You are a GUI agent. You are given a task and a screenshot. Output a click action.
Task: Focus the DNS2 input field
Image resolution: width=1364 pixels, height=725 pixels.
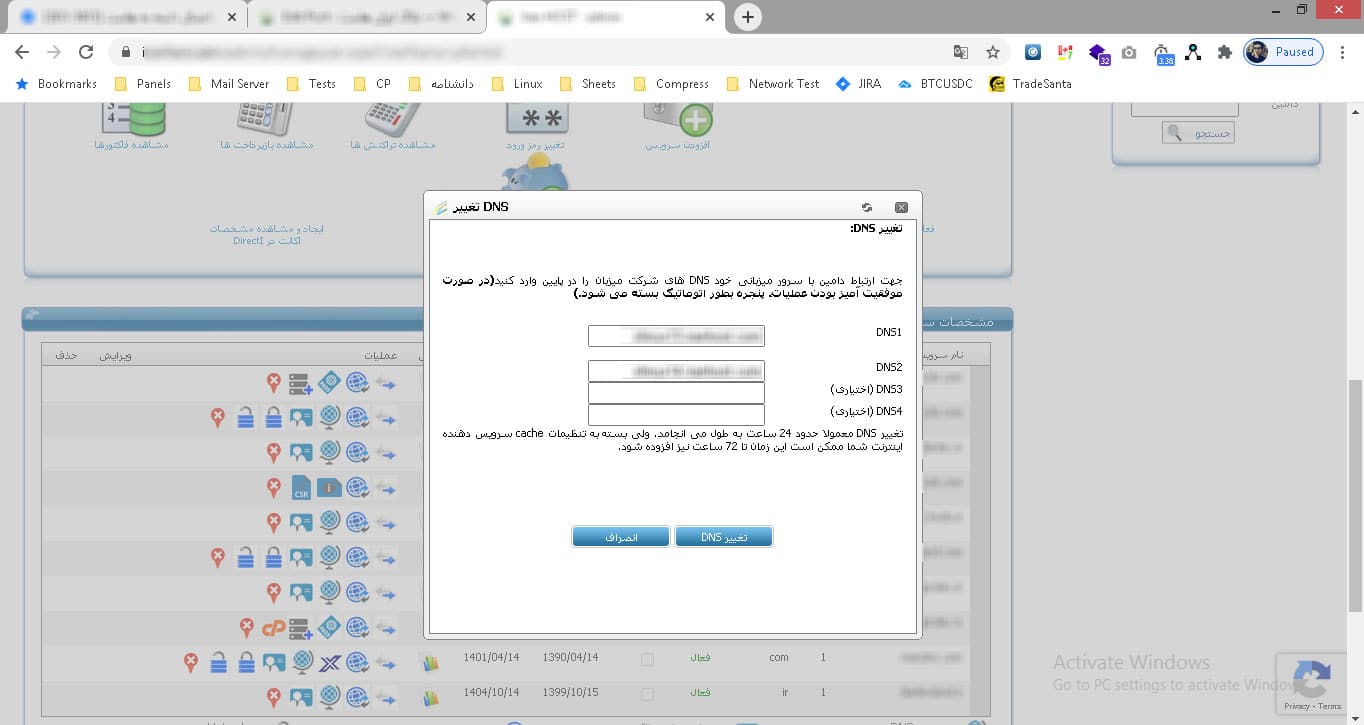676,370
